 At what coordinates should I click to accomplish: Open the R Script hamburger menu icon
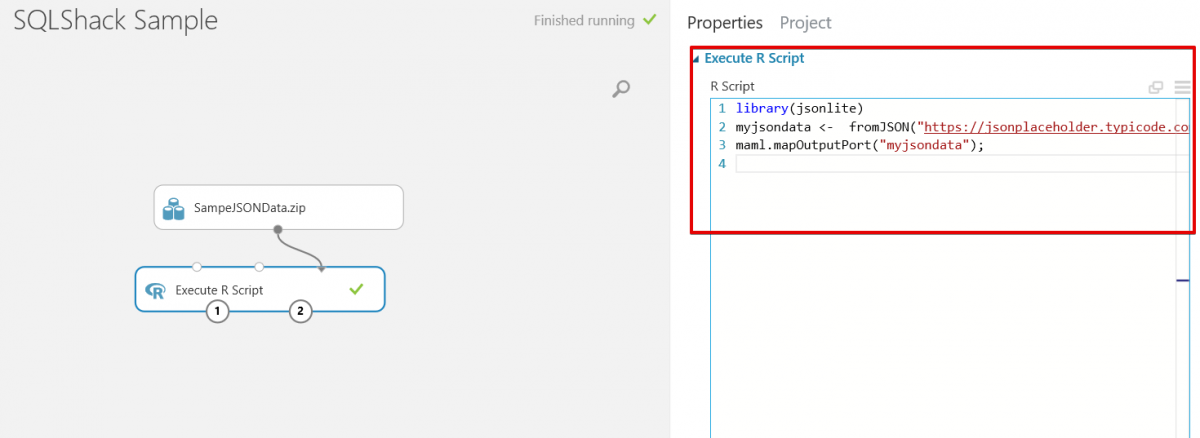pos(1182,87)
